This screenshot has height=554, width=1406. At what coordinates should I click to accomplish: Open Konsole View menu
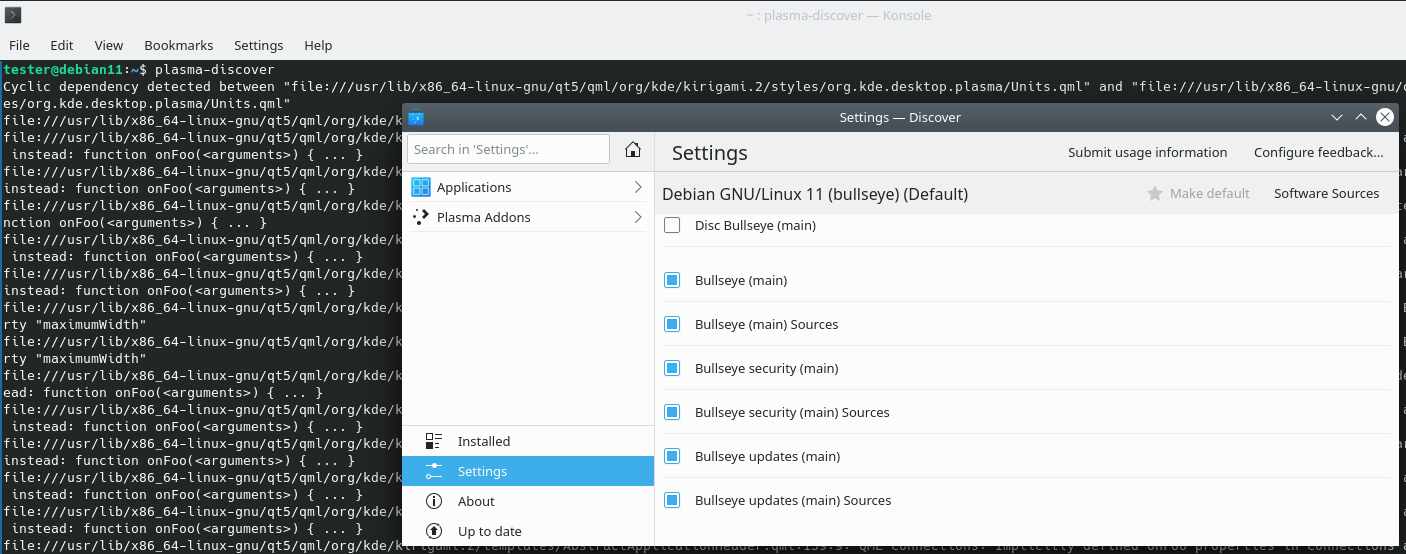pyautogui.click(x=109, y=45)
